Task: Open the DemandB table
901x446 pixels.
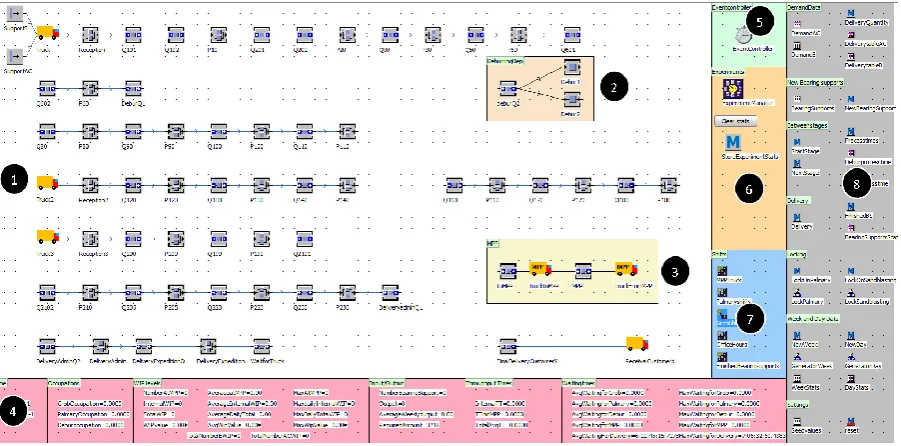Action: [797, 45]
